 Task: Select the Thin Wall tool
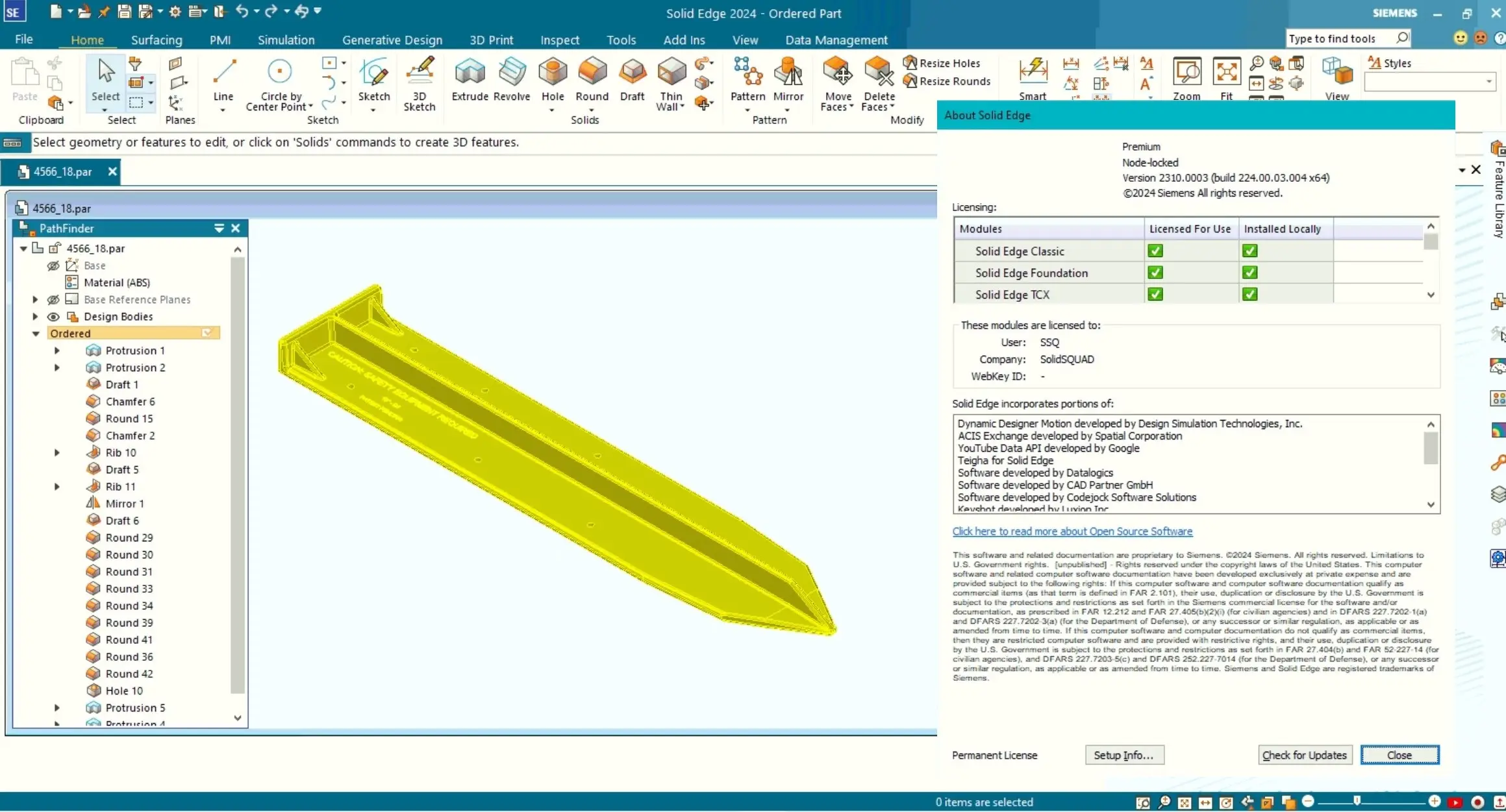pyautogui.click(x=671, y=83)
